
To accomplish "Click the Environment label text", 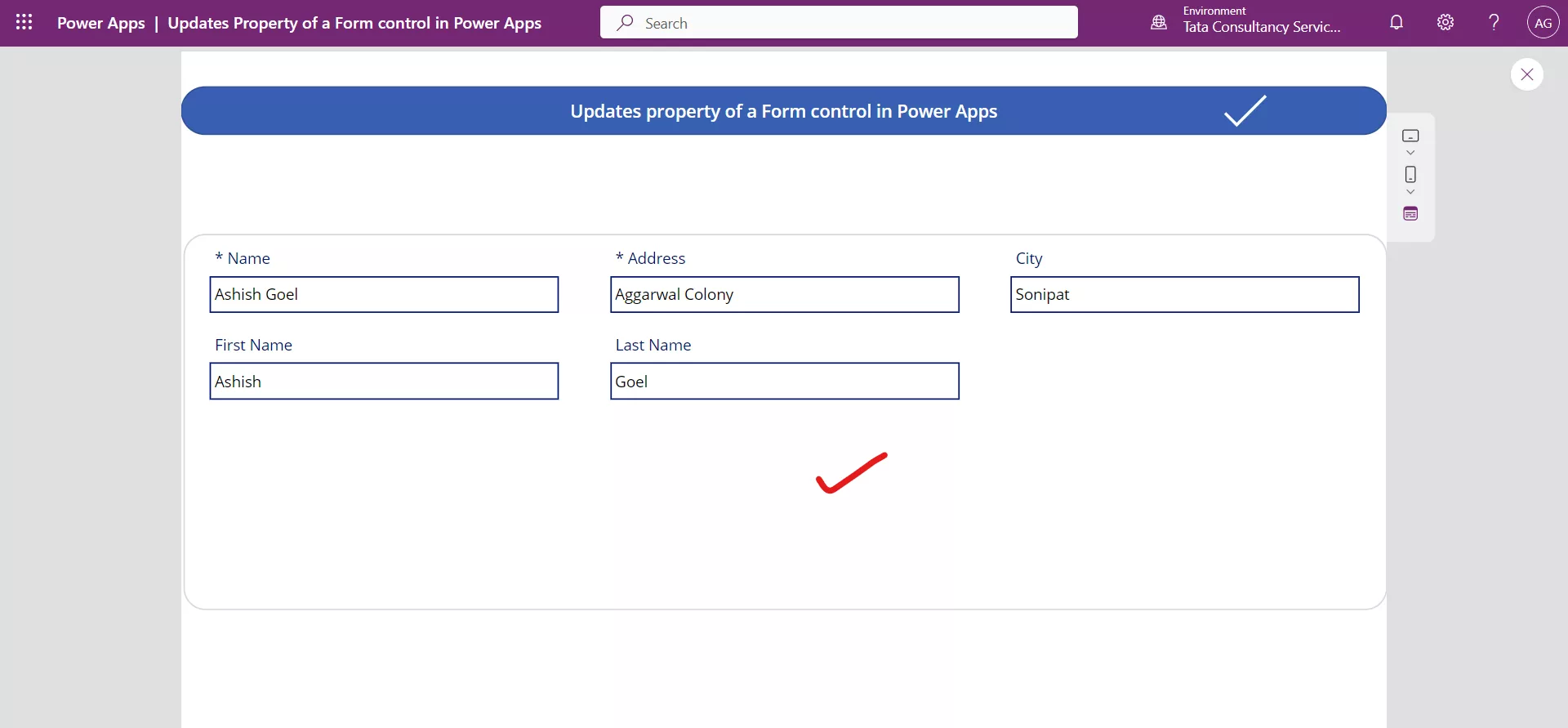I will 1214,11.
